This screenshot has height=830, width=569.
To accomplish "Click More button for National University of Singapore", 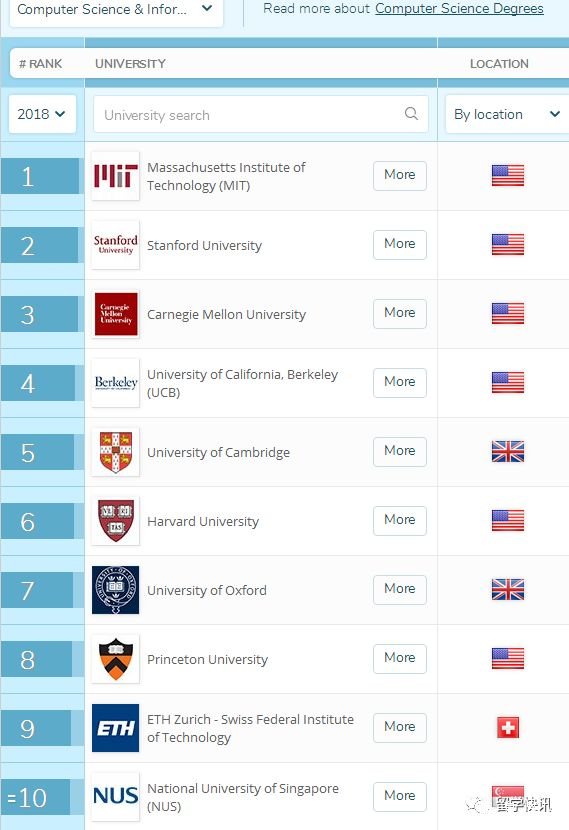I will click(x=400, y=796).
